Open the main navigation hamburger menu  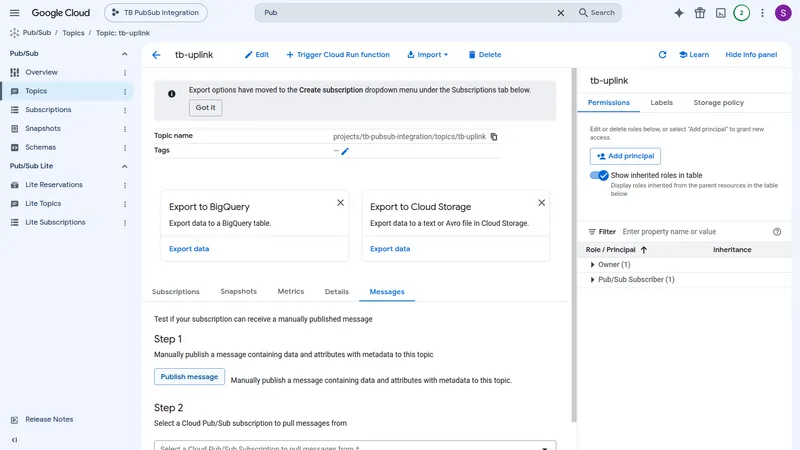coord(14,13)
